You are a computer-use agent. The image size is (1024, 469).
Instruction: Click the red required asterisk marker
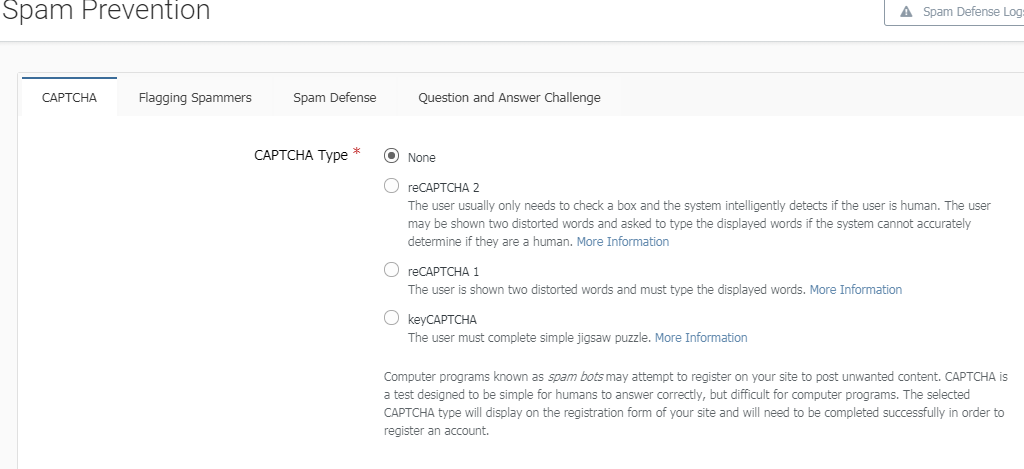[357, 152]
